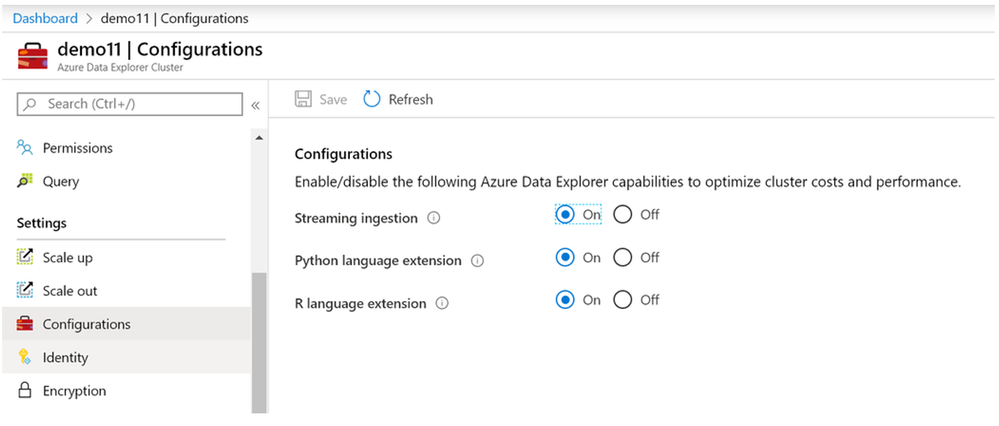Click the Settings section heading

(41, 223)
